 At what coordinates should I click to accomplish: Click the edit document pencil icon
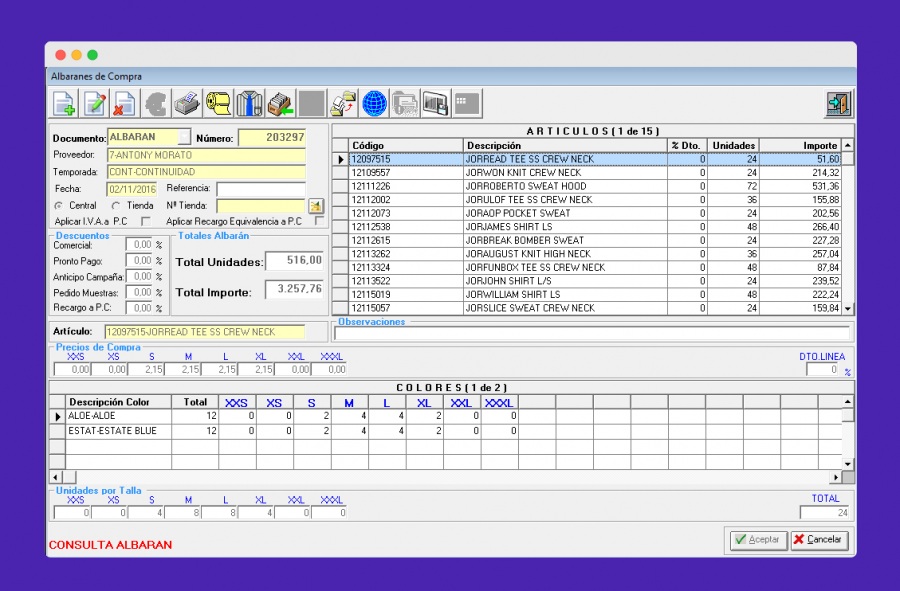point(95,104)
